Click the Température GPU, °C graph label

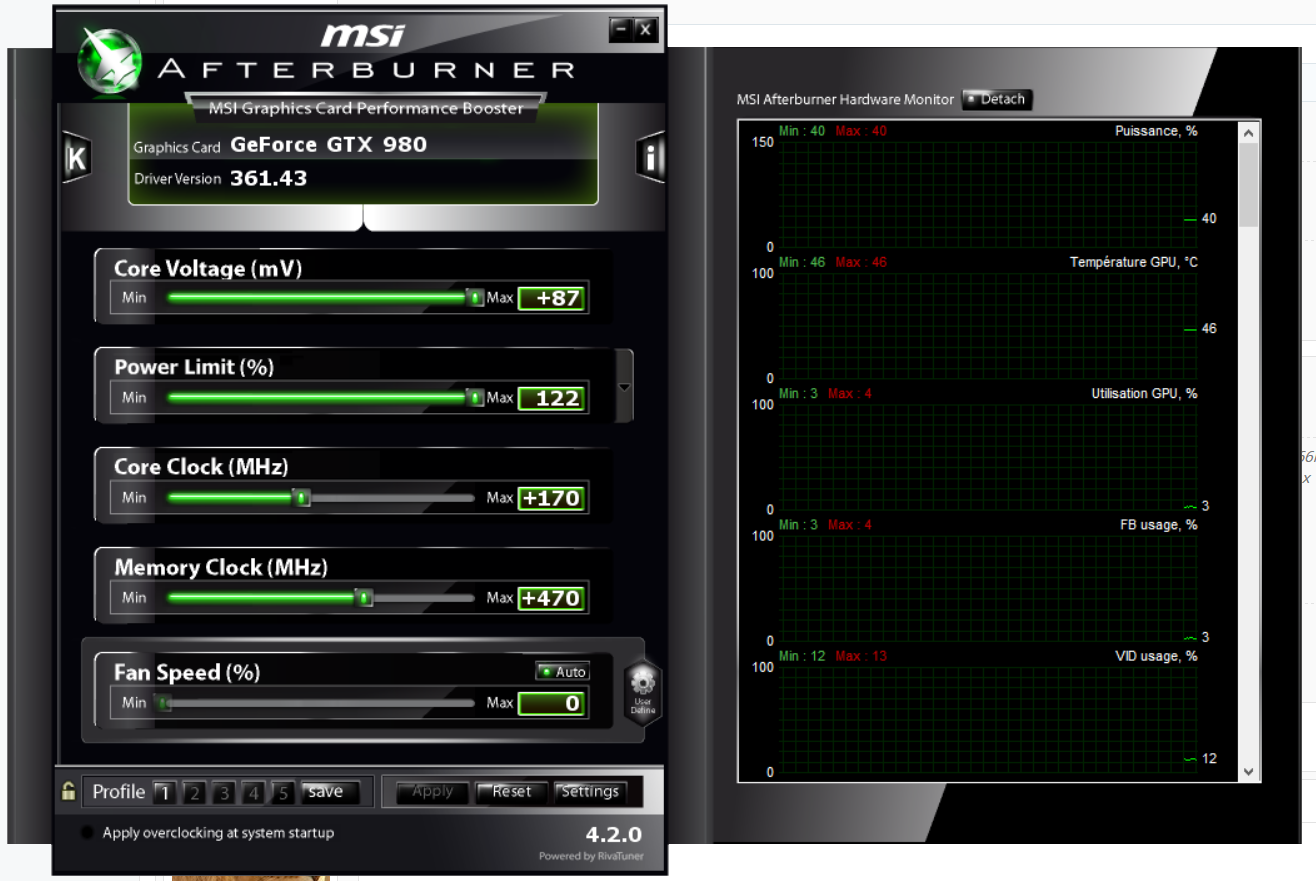(1134, 262)
